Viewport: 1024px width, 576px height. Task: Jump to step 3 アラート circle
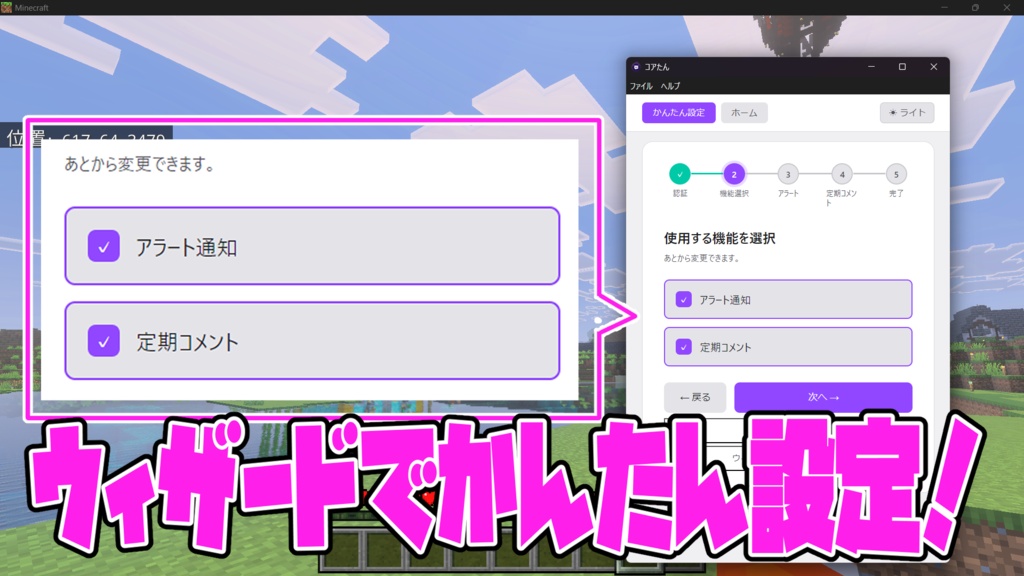pos(788,174)
